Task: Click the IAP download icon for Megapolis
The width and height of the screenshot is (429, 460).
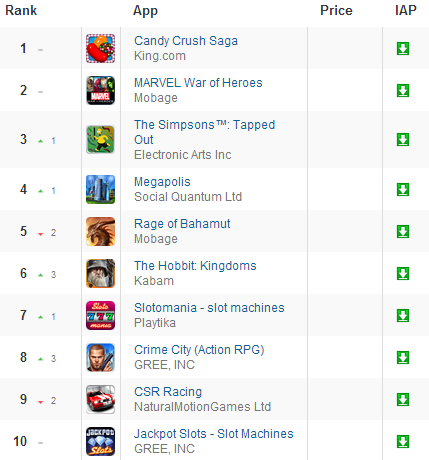Action: pos(403,189)
